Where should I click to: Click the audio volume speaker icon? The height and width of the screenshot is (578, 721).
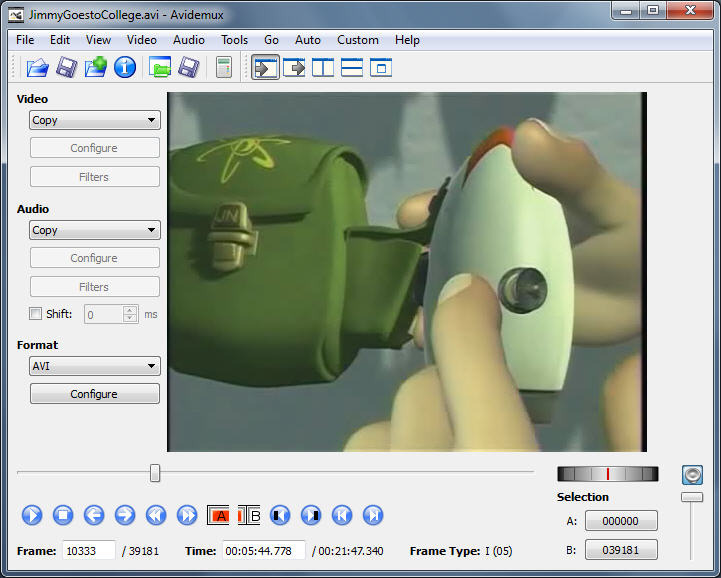[x=692, y=475]
